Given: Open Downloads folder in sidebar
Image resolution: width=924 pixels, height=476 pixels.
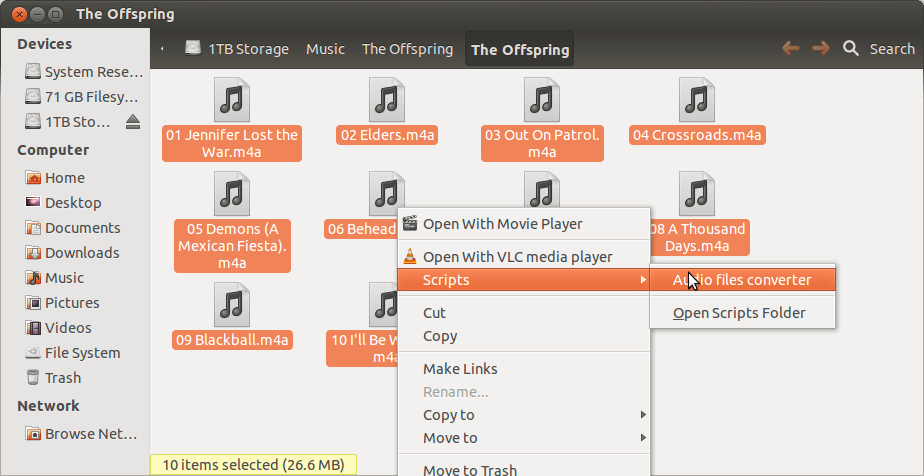Looking at the screenshot, I should [81, 253].
